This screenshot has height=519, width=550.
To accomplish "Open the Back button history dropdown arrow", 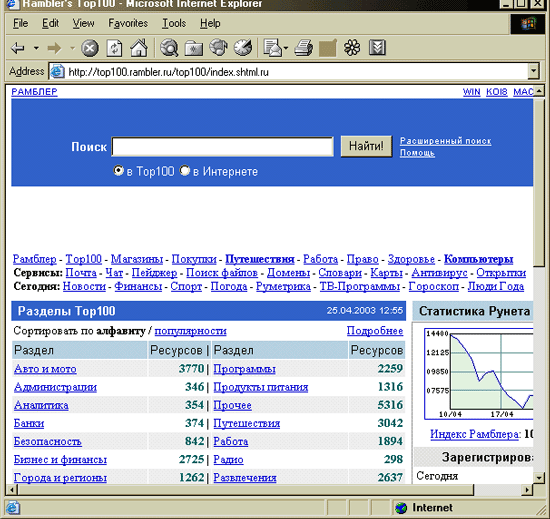I will 36,48.
